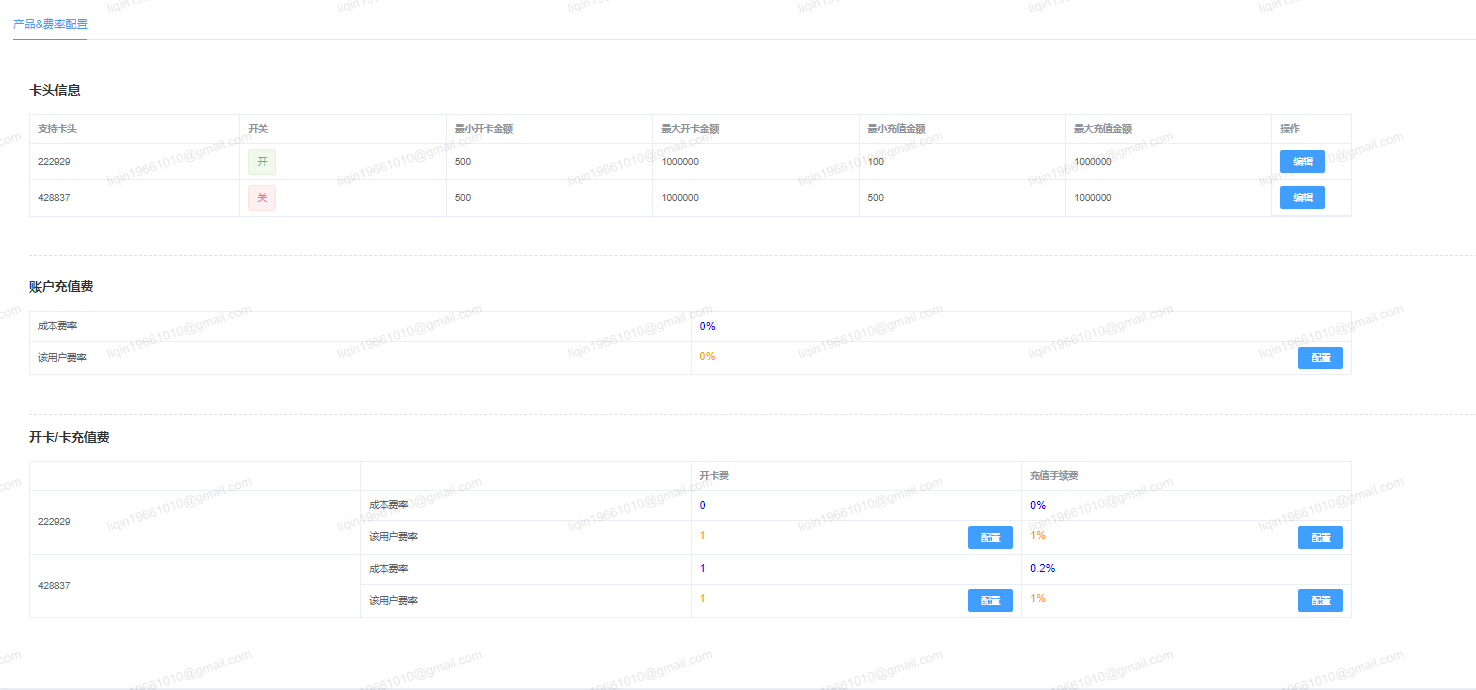Click 编辑 button for card 222929
Screen dimensions: 1476x690
pos(1302,161)
